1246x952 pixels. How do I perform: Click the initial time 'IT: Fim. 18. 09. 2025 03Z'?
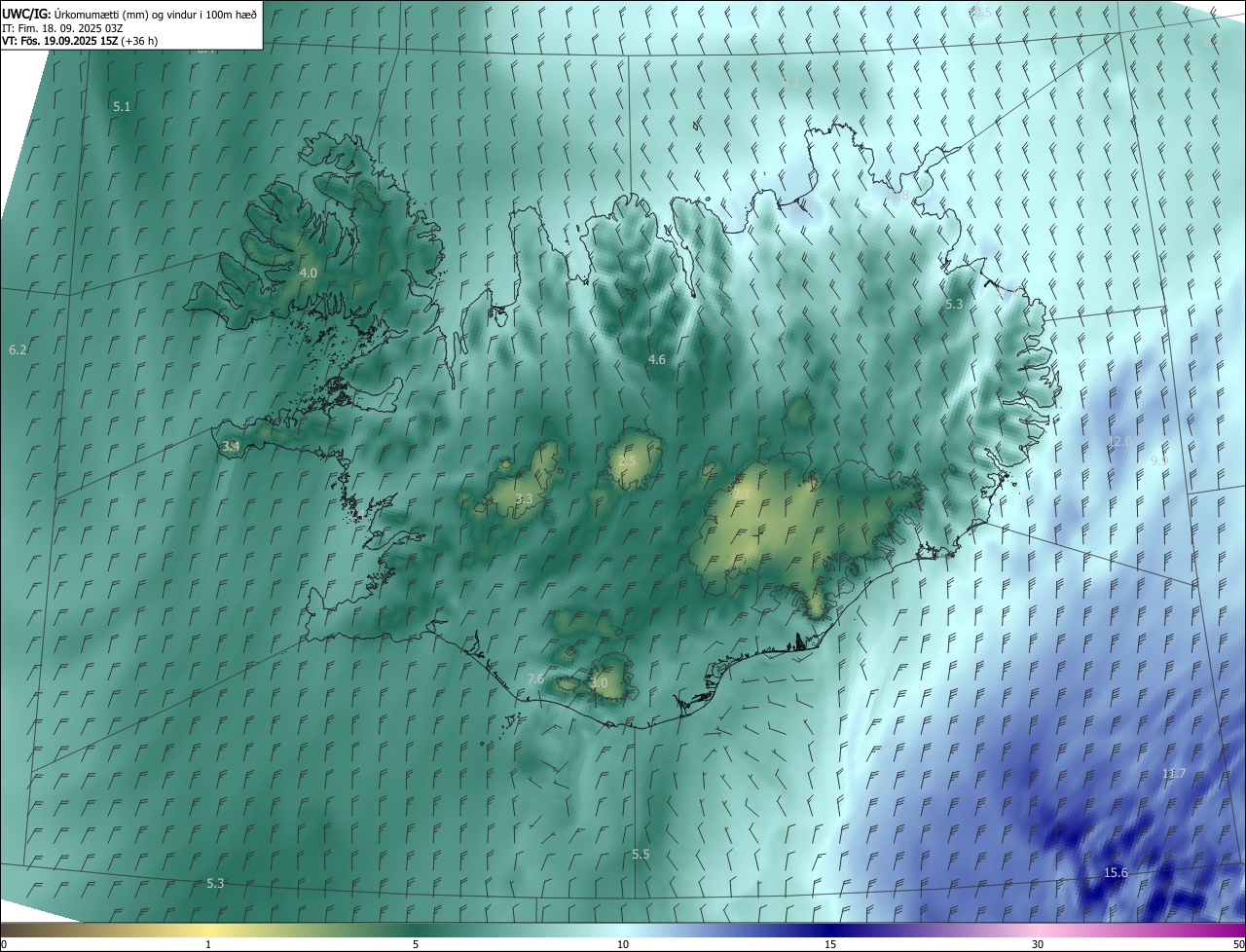(x=61, y=28)
